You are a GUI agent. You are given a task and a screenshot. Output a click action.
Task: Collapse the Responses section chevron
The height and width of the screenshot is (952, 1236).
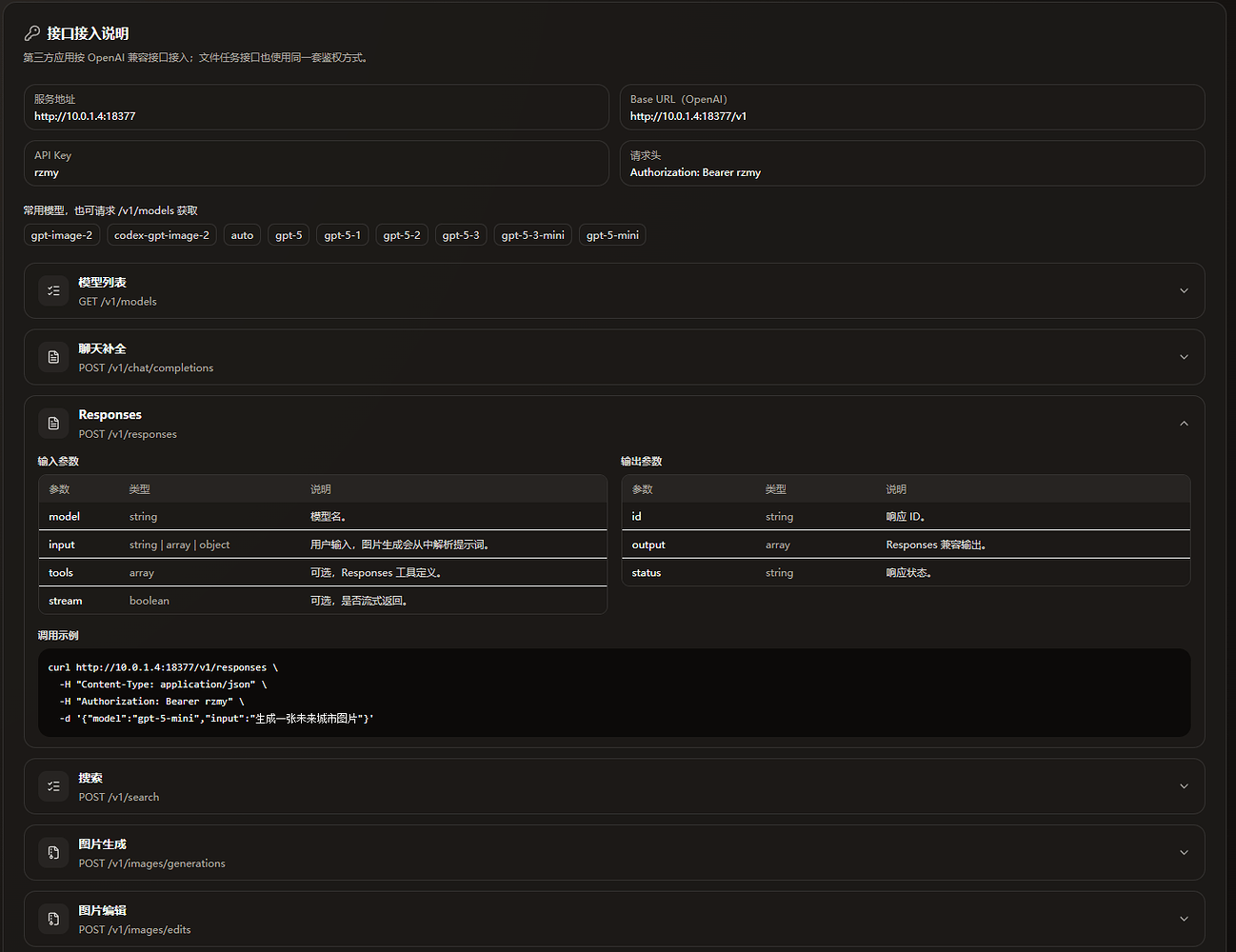pyautogui.click(x=1184, y=424)
